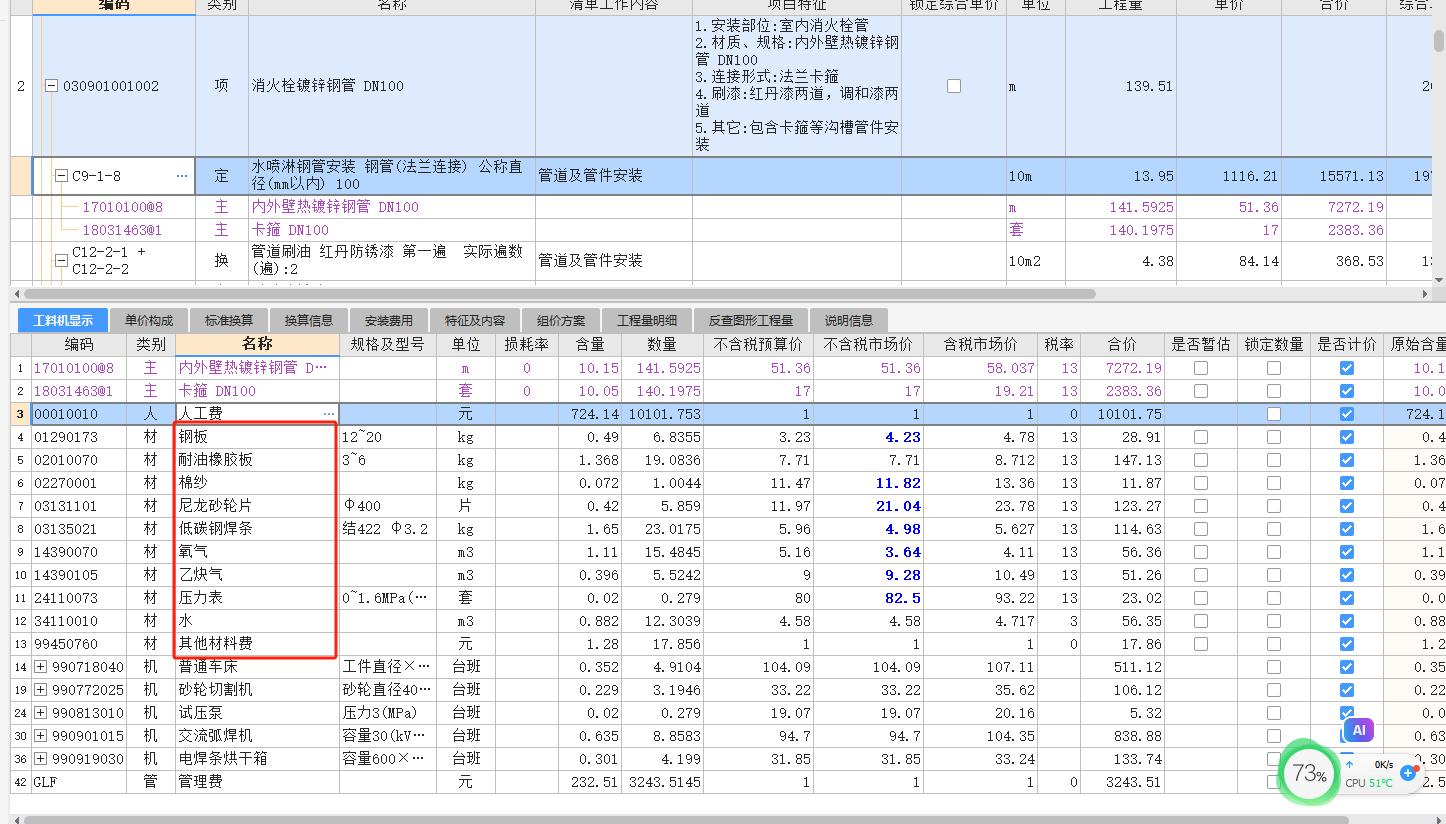Expand machine row 990813010 试压泵
This screenshot has height=824, width=1446.
click(41, 713)
